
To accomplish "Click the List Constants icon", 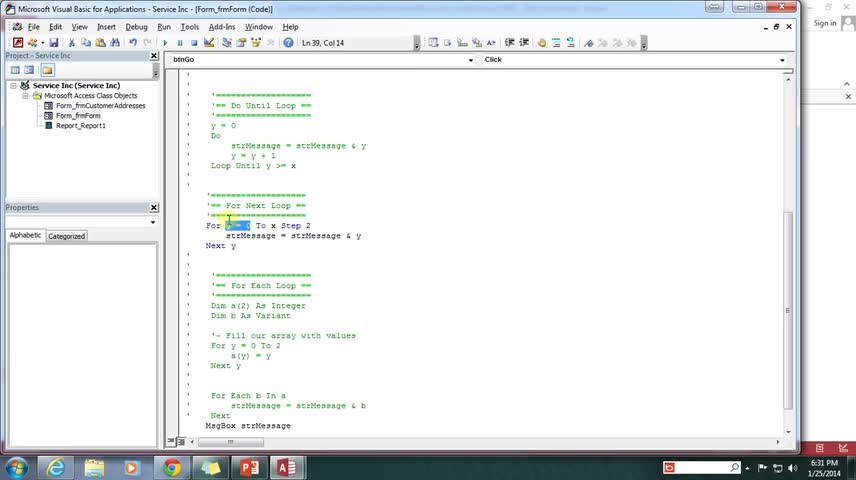I will tap(448, 43).
